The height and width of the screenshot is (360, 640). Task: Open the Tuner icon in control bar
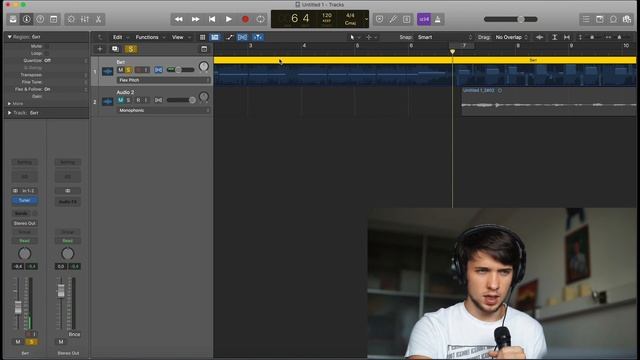pos(393,19)
